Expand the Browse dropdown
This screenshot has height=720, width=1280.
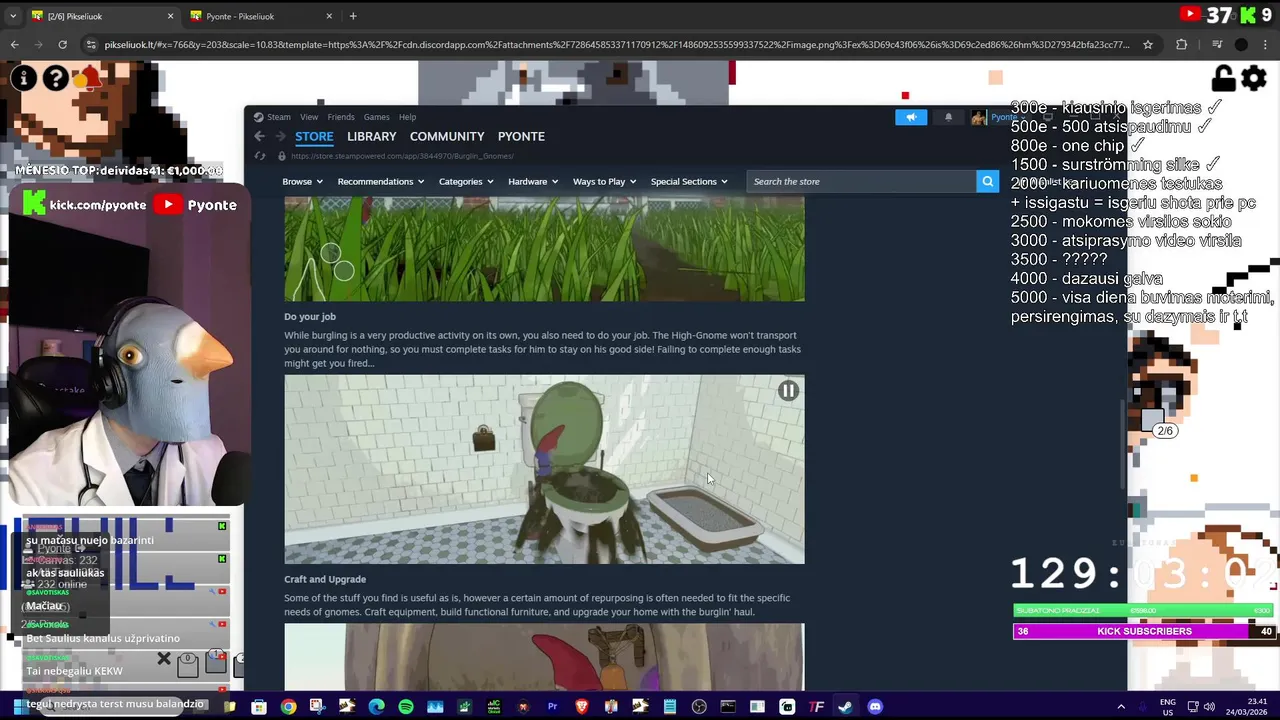coord(302,181)
